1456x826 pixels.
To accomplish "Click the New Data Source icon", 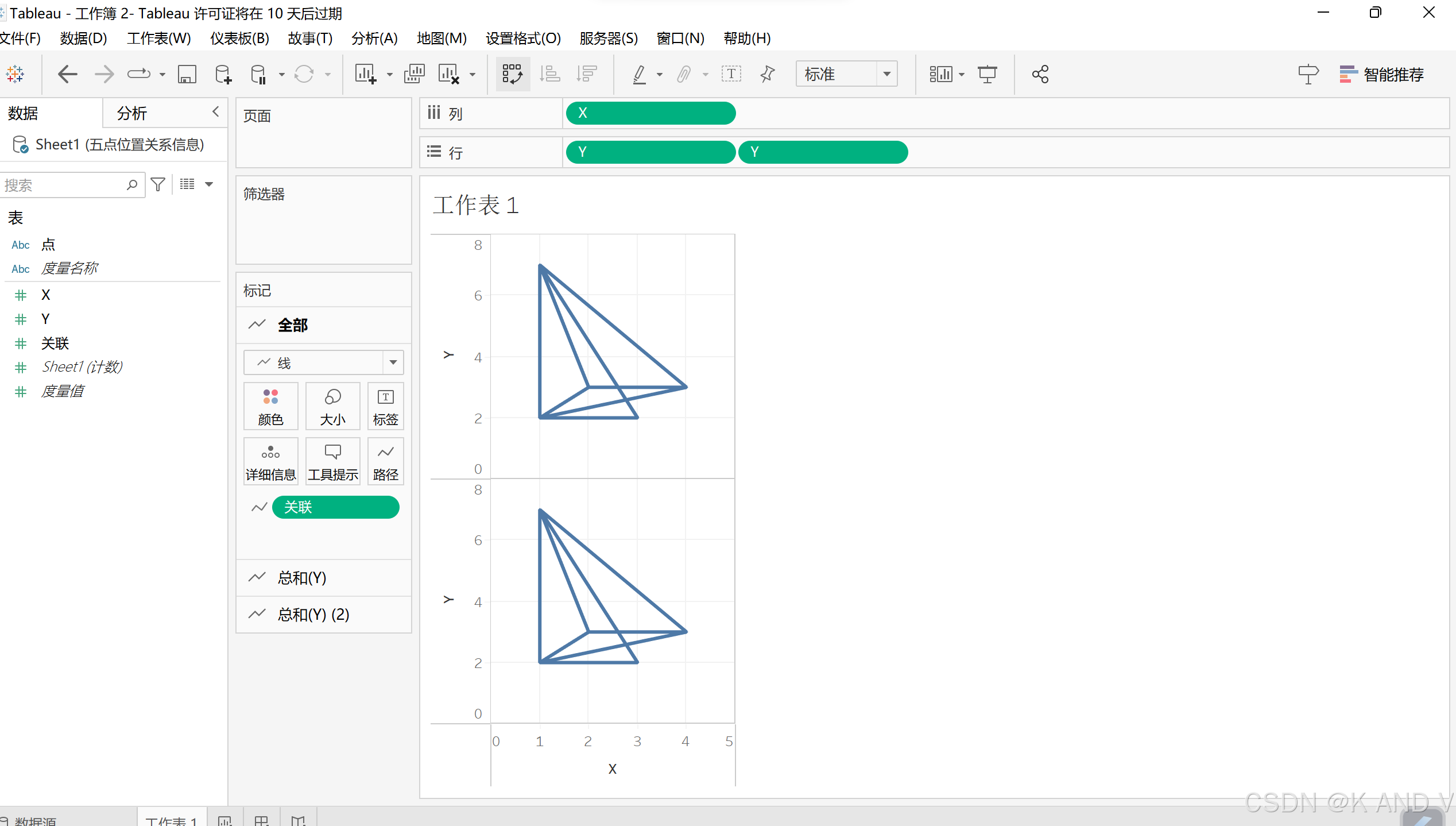I will (x=223, y=74).
